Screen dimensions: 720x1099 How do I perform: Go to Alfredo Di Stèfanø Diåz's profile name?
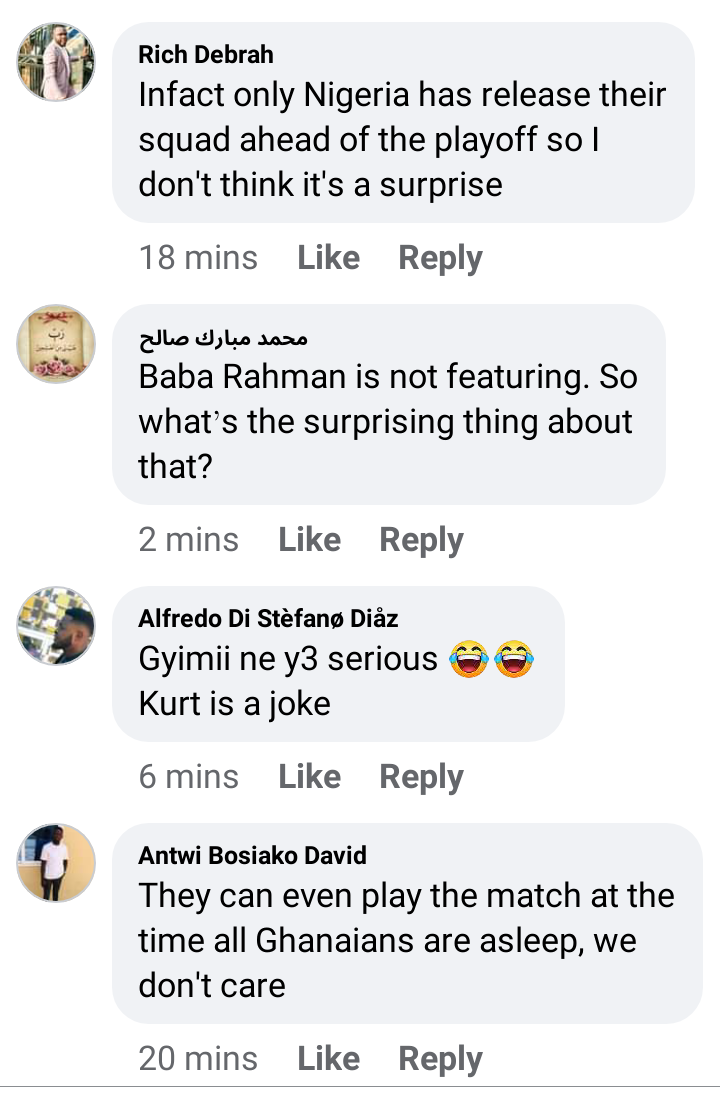[268, 618]
